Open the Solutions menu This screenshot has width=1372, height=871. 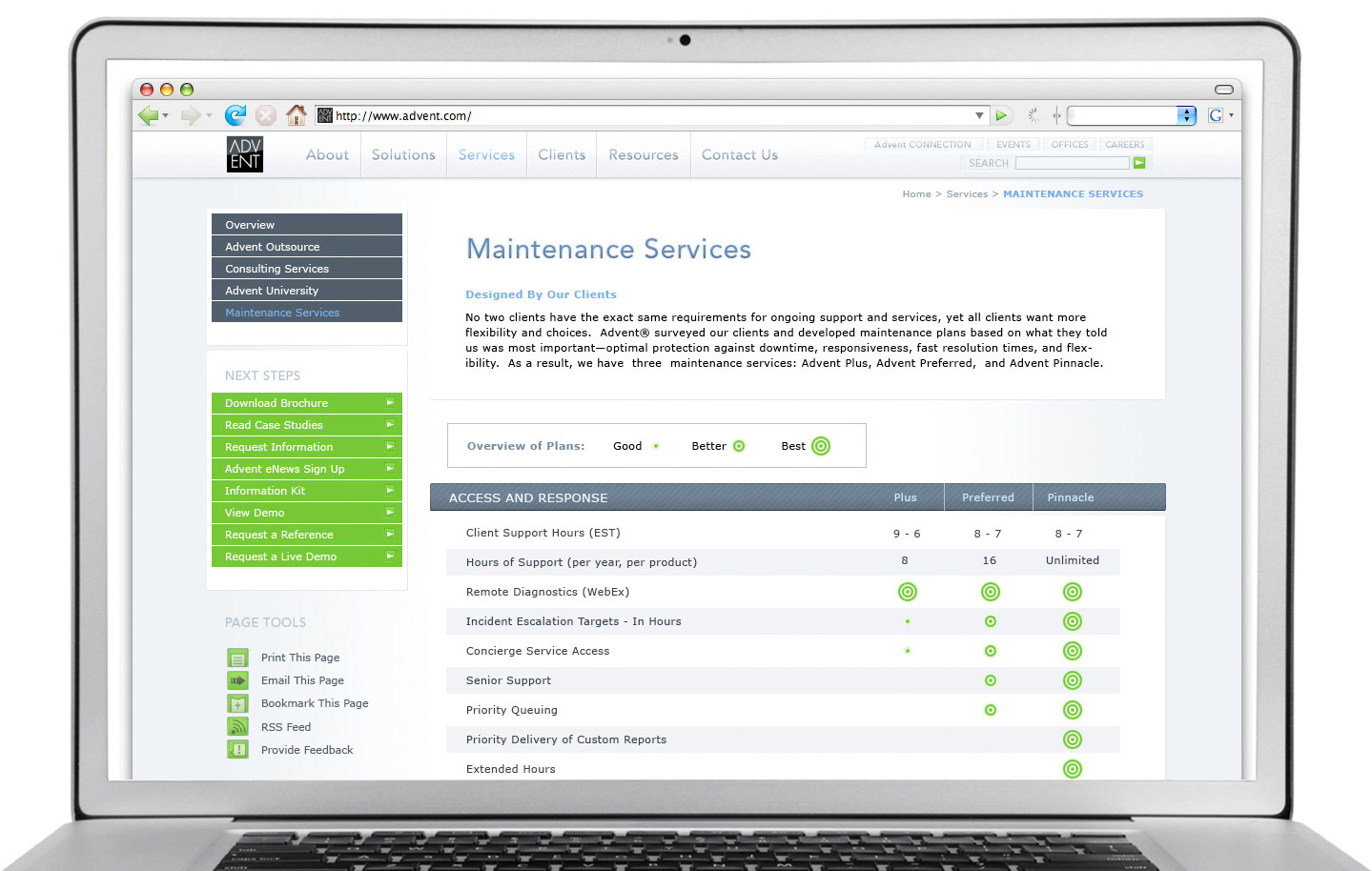click(403, 154)
